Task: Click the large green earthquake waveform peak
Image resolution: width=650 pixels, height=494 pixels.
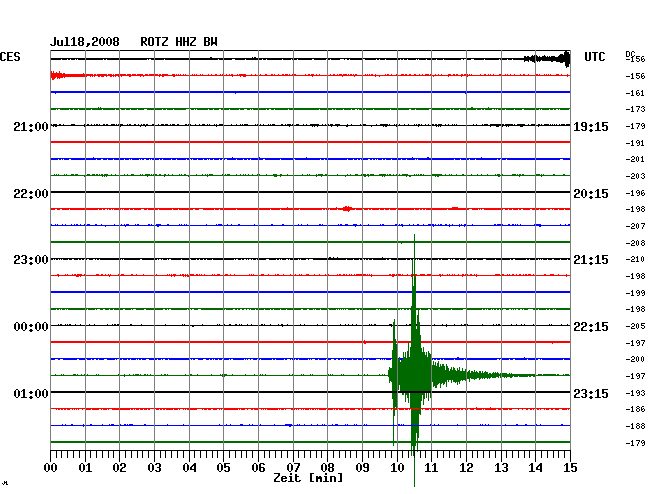Action: (x=414, y=361)
